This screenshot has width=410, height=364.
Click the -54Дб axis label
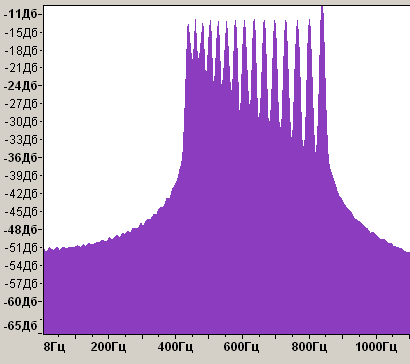click(21, 266)
